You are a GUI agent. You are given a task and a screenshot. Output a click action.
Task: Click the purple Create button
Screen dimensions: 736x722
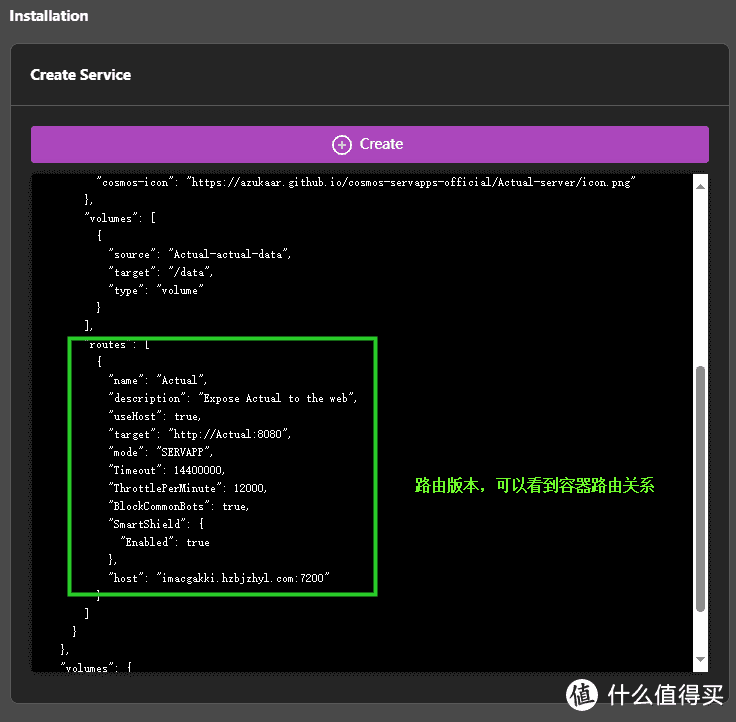pos(370,144)
